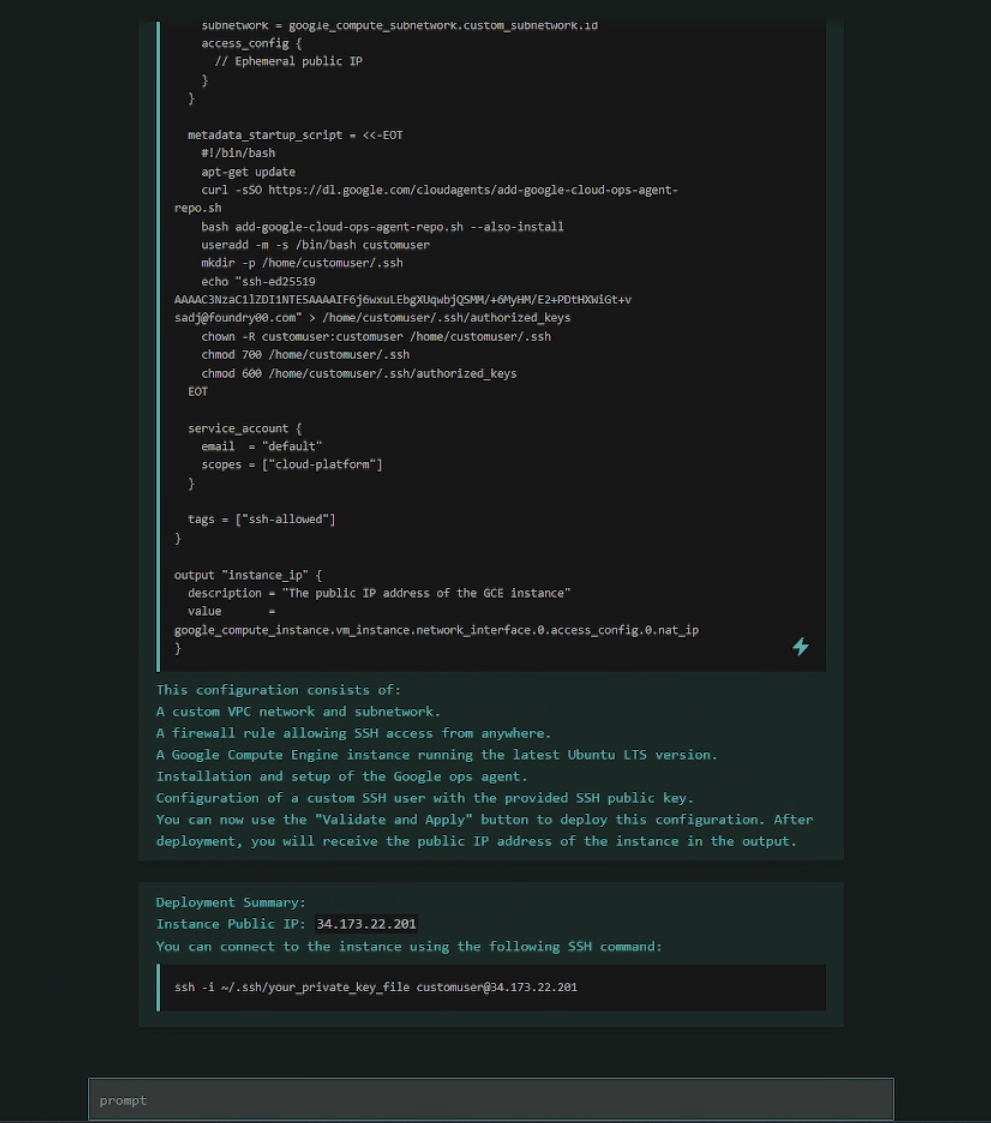Screen dimensions: 991x1123
Task: Click the 'chown -R customuser:customuser' line
Action: [376, 337]
